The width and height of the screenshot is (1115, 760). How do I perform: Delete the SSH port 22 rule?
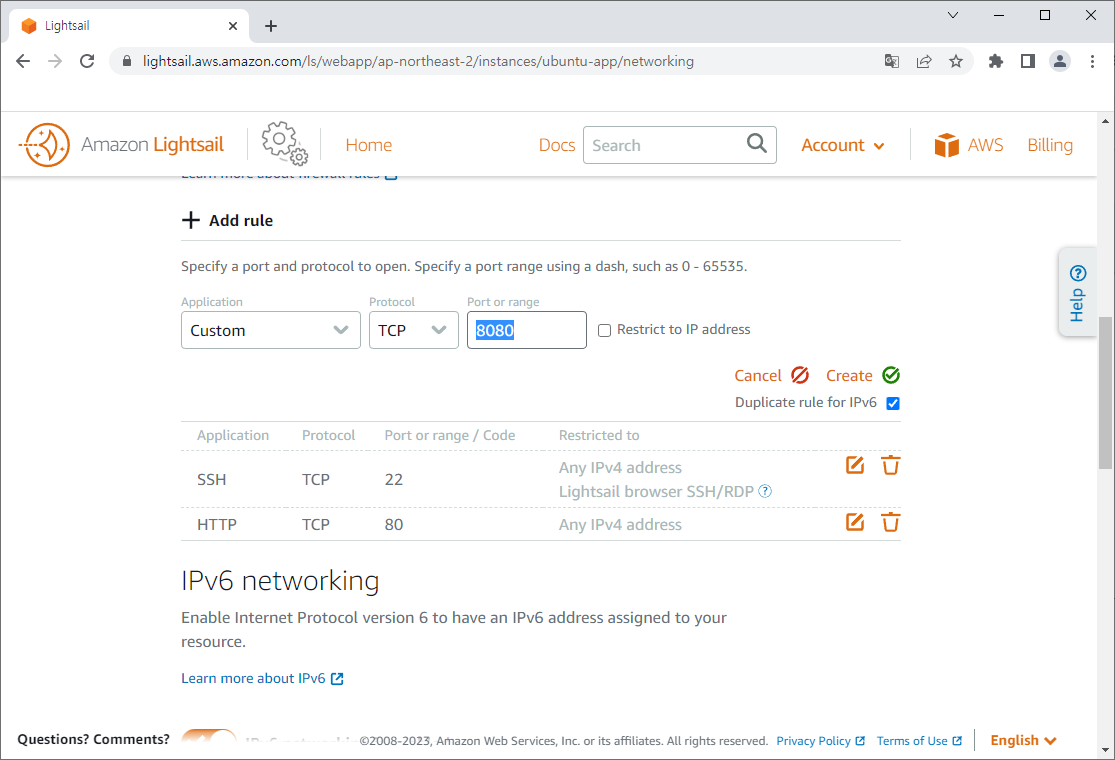coord(890,465)
